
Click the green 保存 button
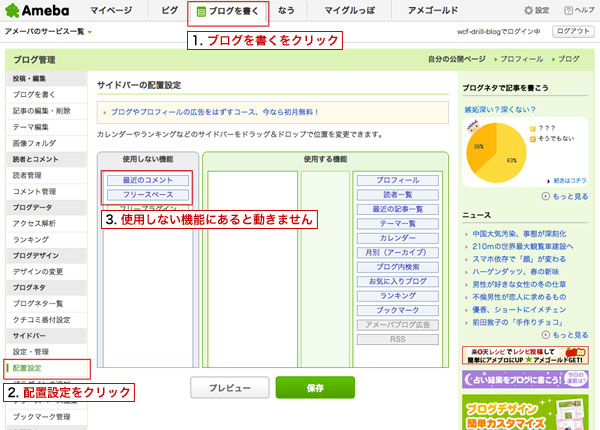(315, 388)
